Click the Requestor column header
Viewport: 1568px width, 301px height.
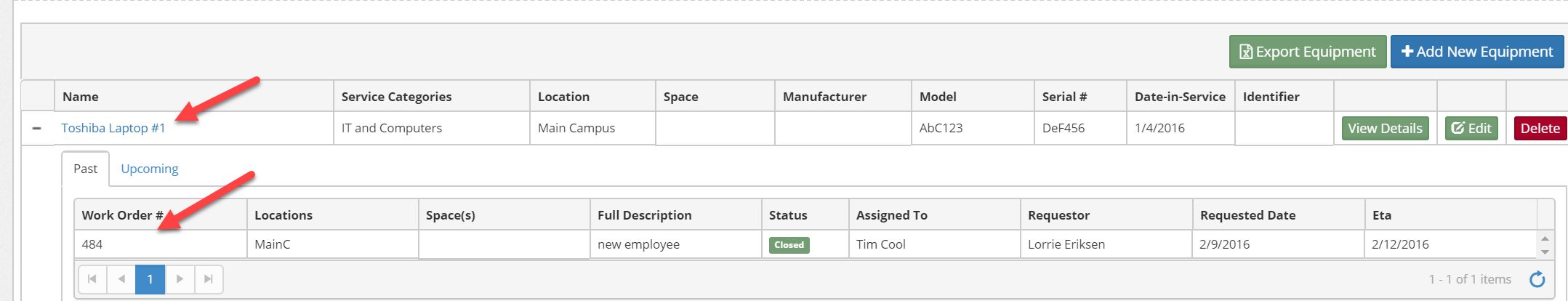(1106, 215)
